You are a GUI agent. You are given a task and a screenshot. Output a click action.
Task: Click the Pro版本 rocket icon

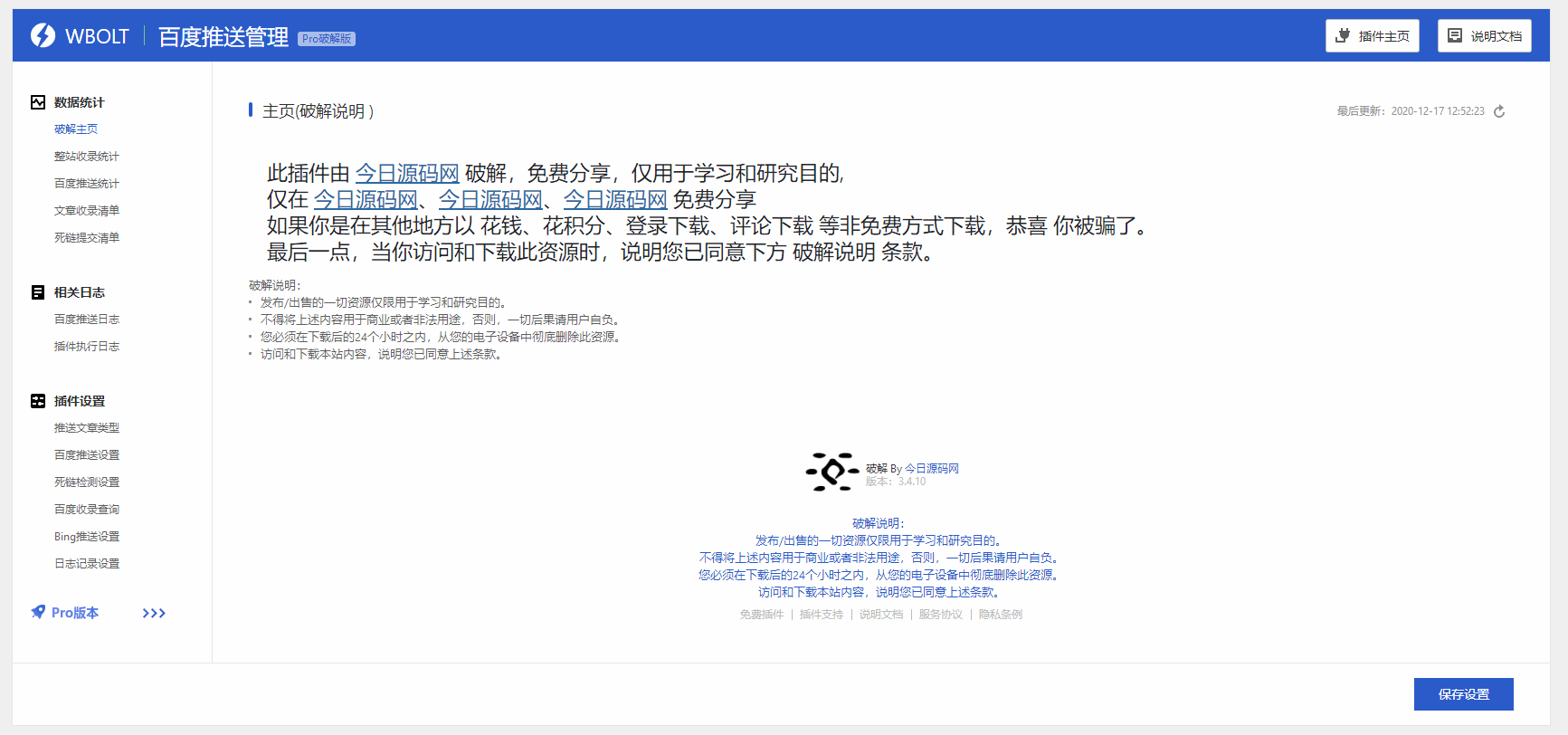38,612
